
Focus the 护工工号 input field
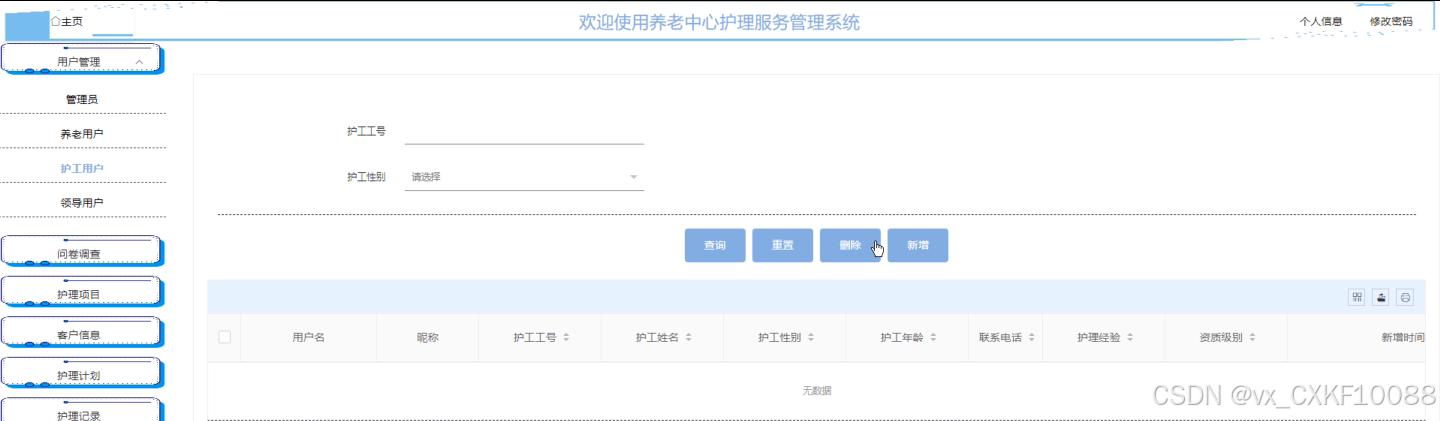click(524, 131)
